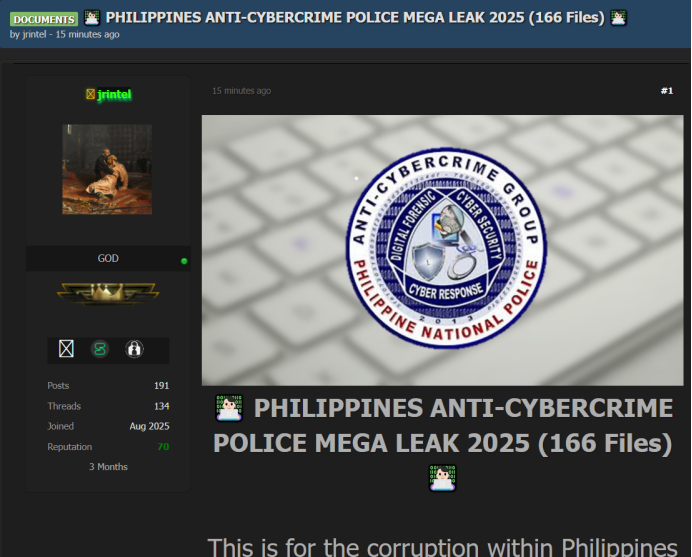The width and height of the screenshot is (692, 557).
Task: Open the Anti-Cybercrime Group logo image
Action: (x=444, y=249)
